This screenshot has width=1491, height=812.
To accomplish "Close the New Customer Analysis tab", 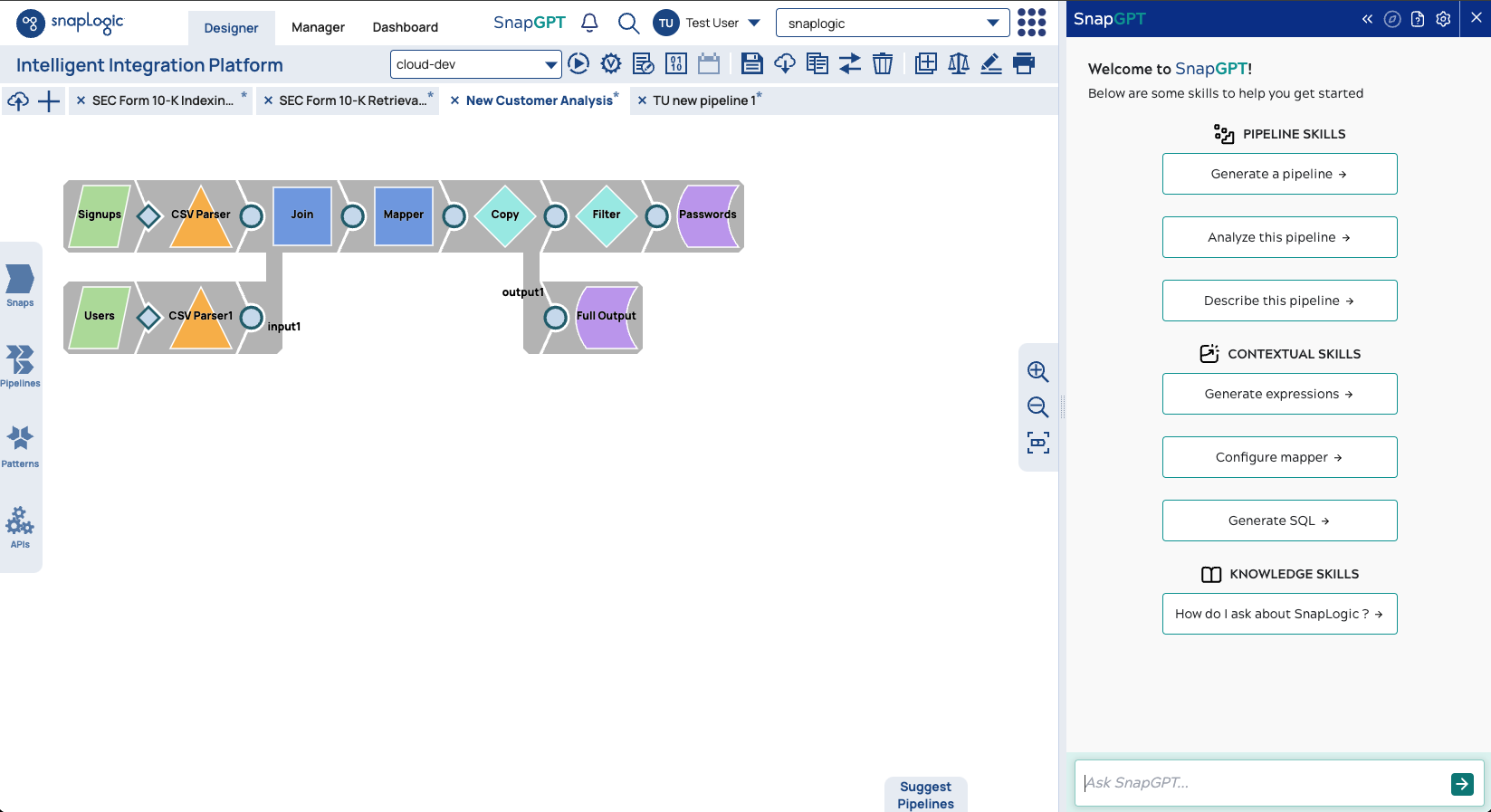I will point(455,100).
